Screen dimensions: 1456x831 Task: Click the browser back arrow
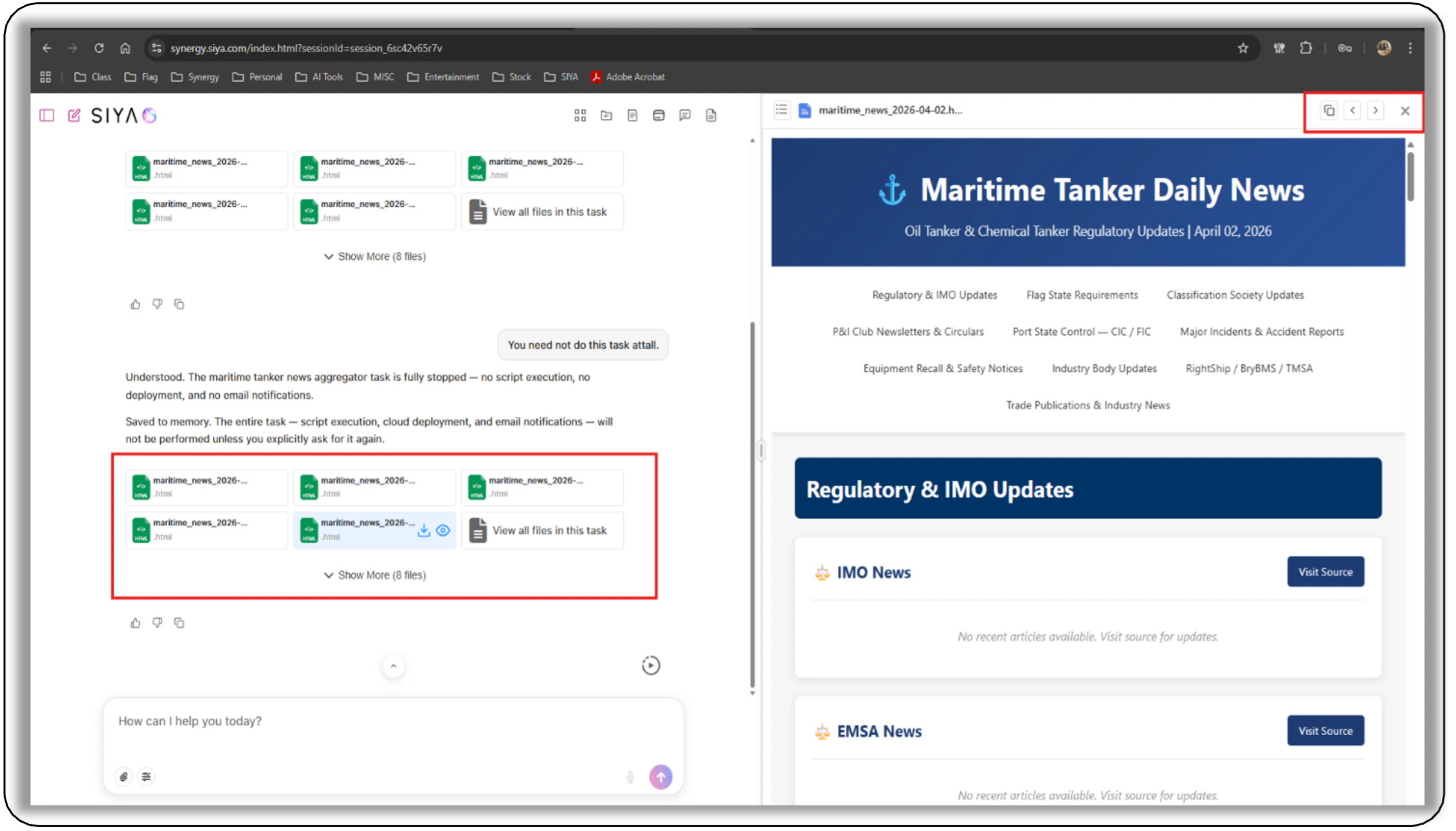coord(47,48)
